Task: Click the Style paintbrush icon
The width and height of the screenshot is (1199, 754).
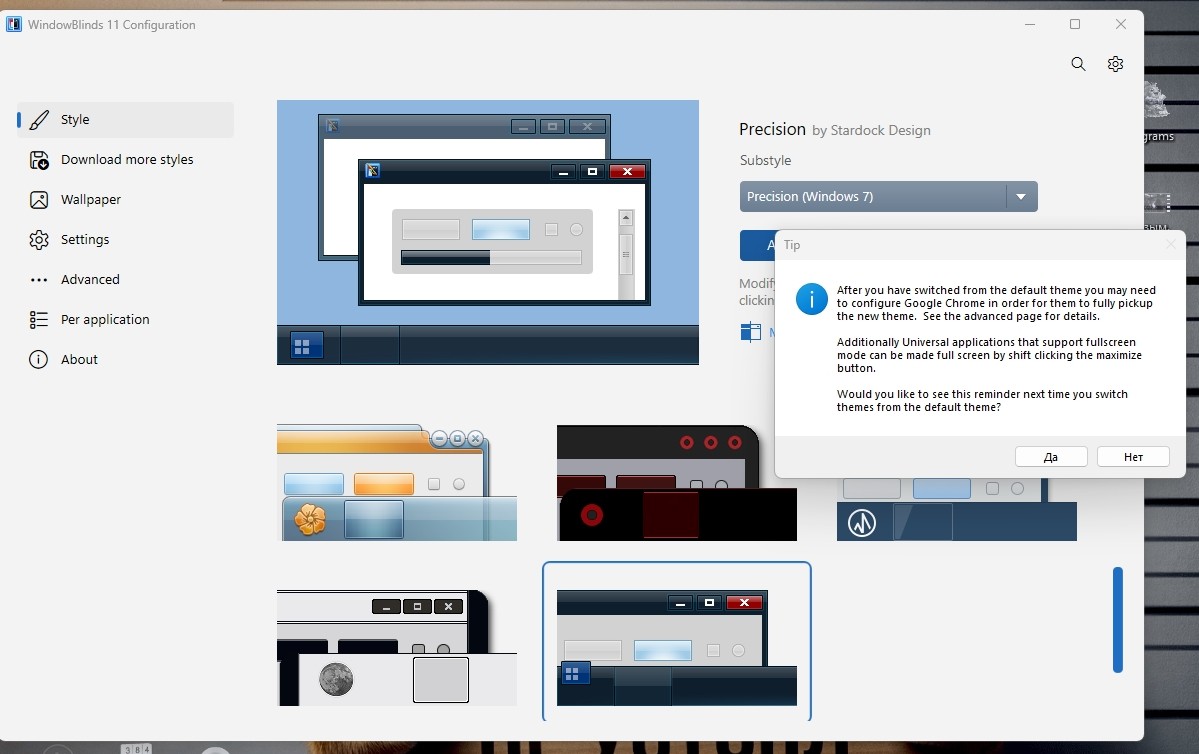Action: (39, 120)
